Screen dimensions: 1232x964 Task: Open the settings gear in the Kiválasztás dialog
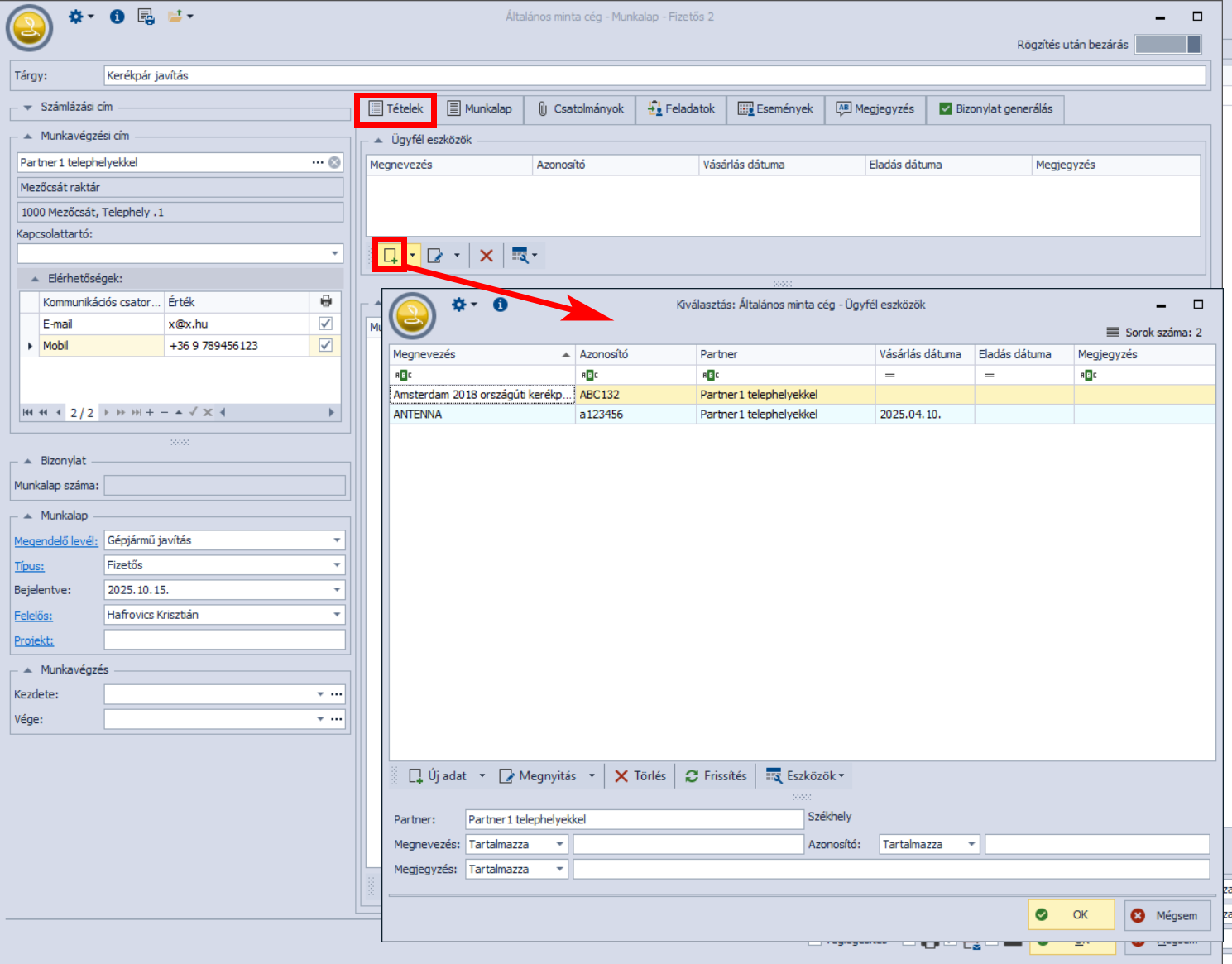click(459, 305)
